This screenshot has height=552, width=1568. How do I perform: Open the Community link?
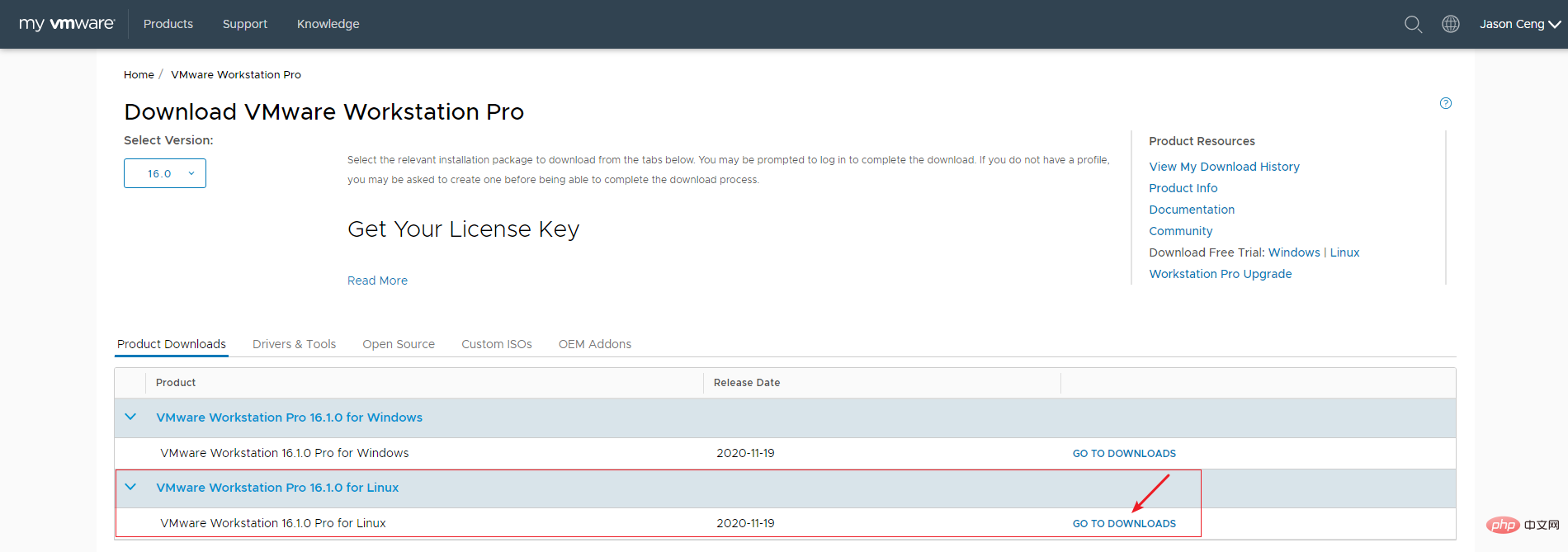click(x=1181, y=231)
